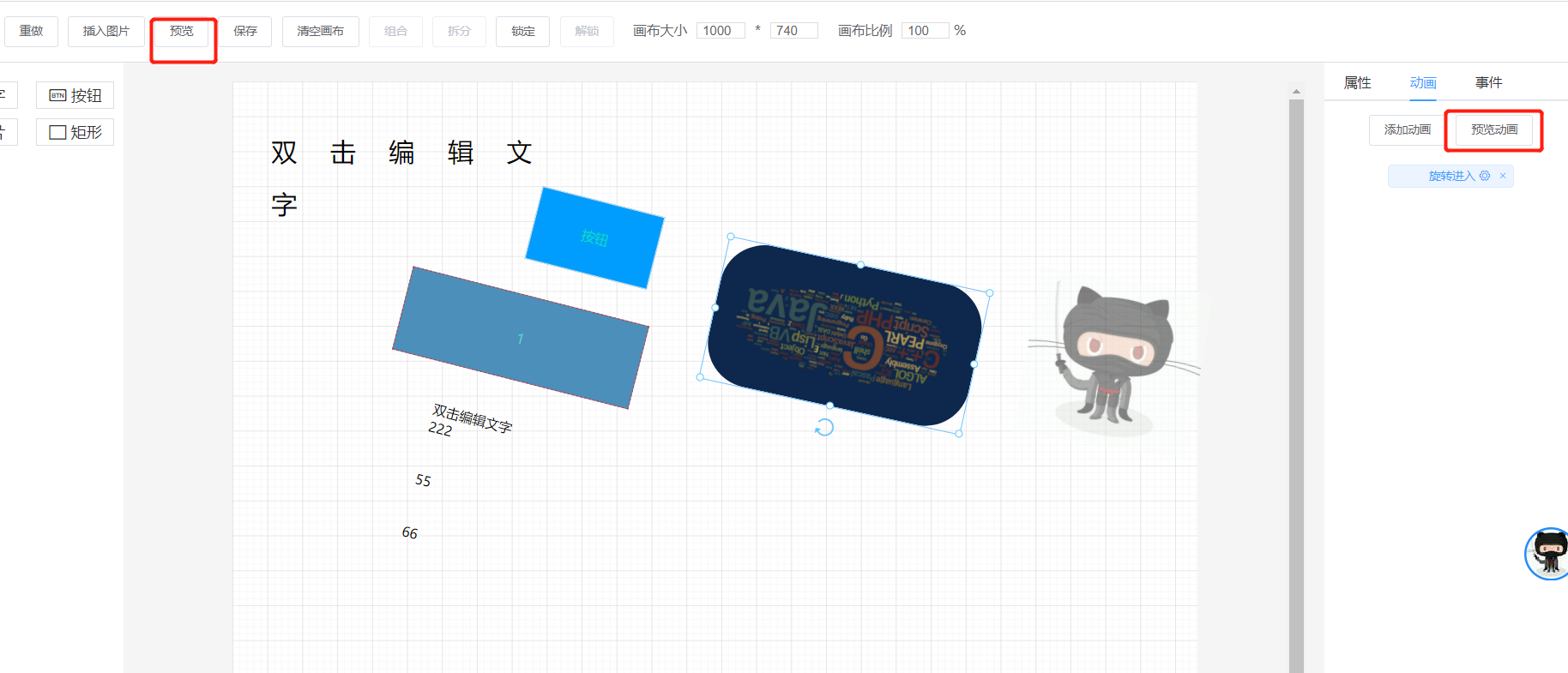Switch to the 事件 tab

[x=1488, y=82]
